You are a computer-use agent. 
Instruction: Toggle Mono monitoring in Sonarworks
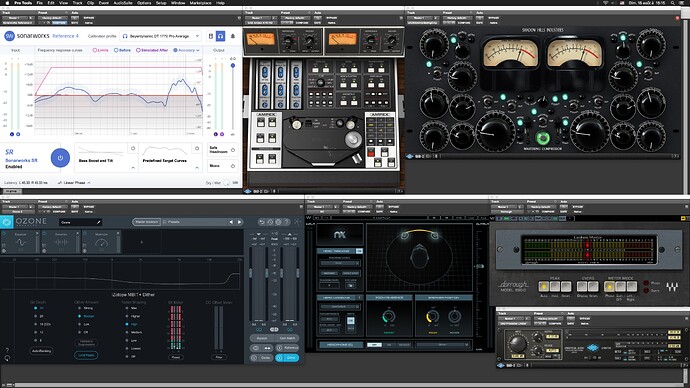[x=233, y=166]
